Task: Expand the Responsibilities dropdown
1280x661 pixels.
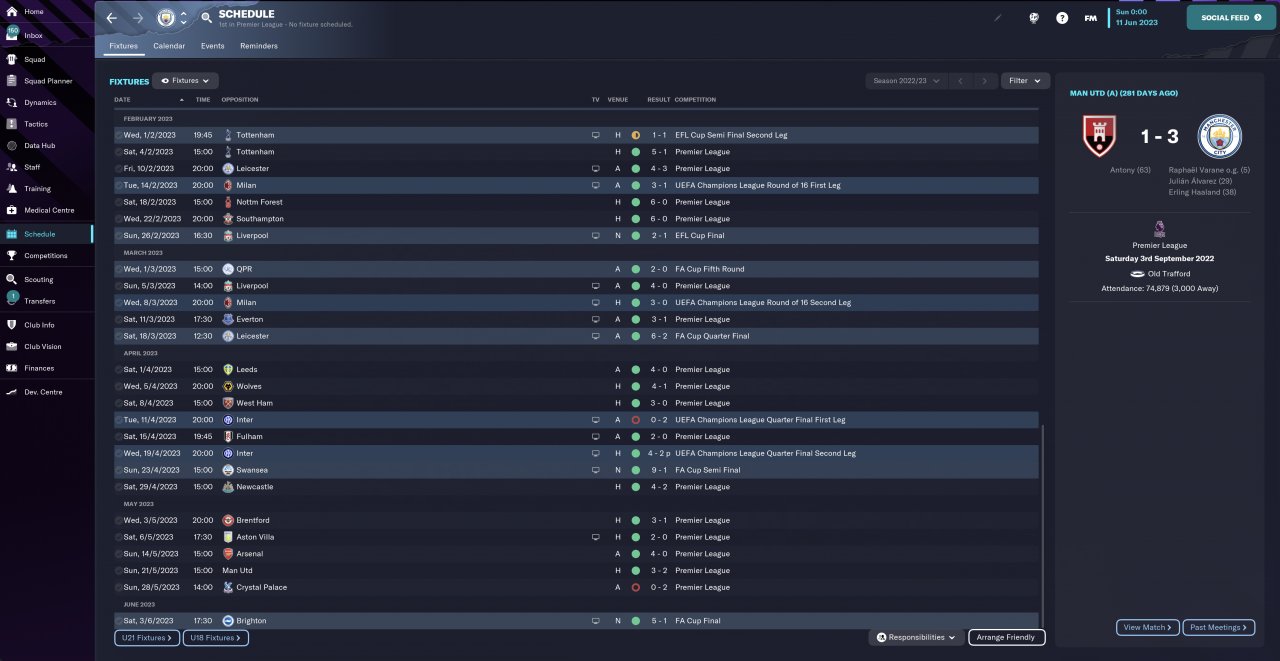Action: point(916,637)
